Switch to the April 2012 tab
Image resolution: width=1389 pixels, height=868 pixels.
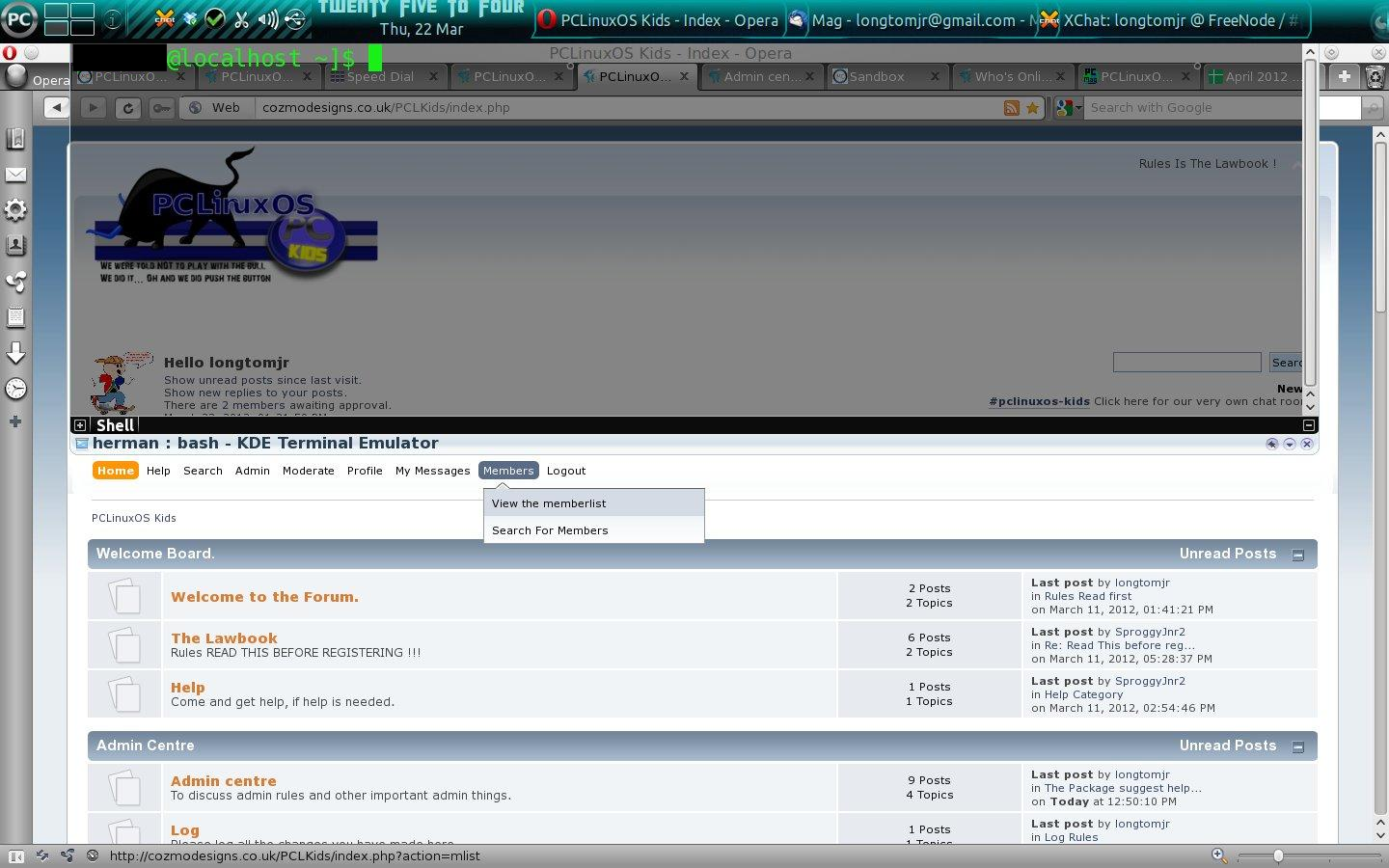[1254, 76]
